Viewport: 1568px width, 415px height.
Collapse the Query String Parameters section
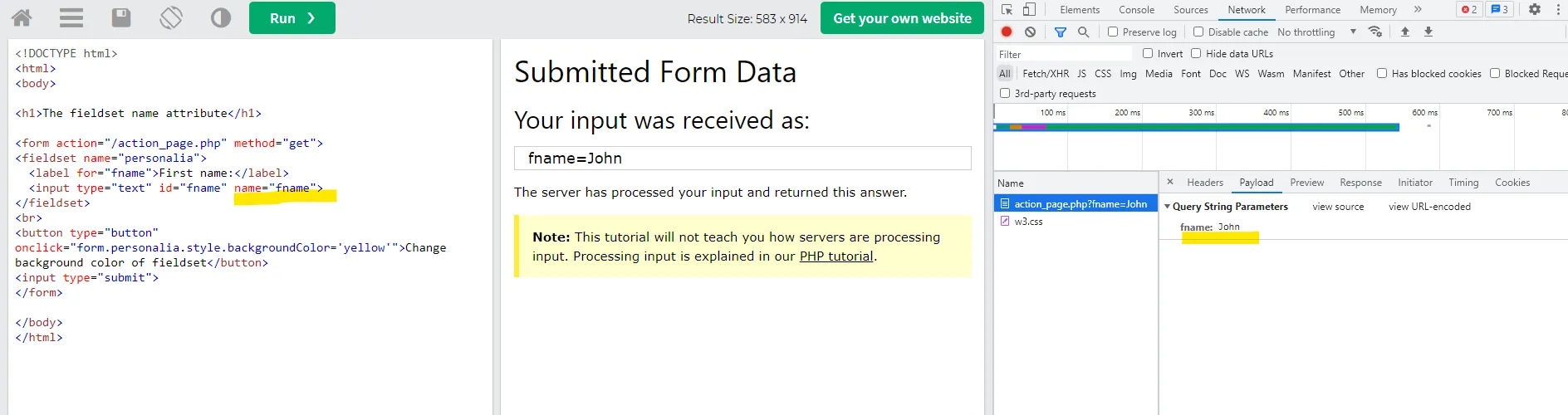(1167, 207)
